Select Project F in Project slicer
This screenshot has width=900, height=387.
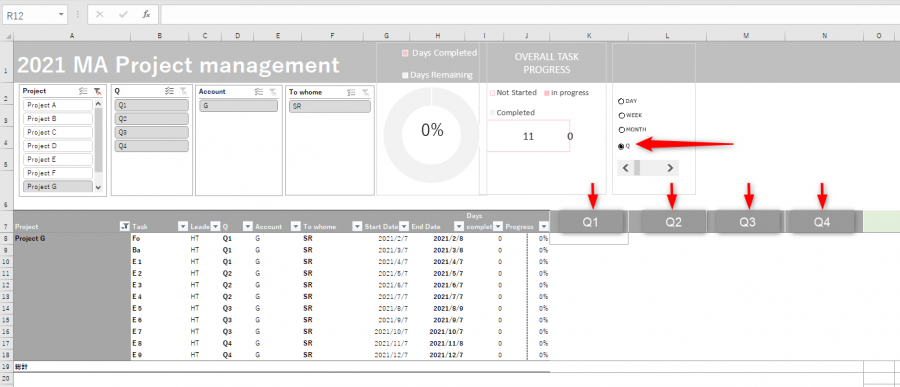[x=58, y=173]
